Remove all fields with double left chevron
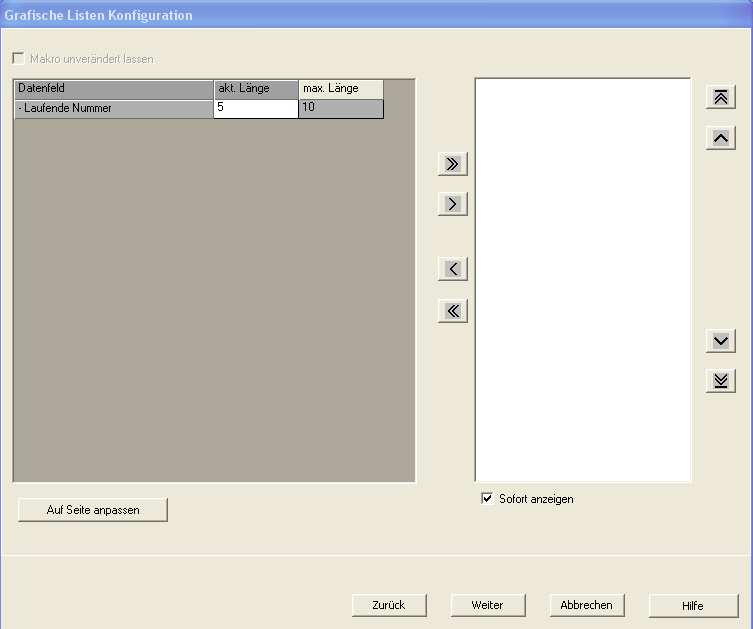753x629 pixels. (452, 311)
